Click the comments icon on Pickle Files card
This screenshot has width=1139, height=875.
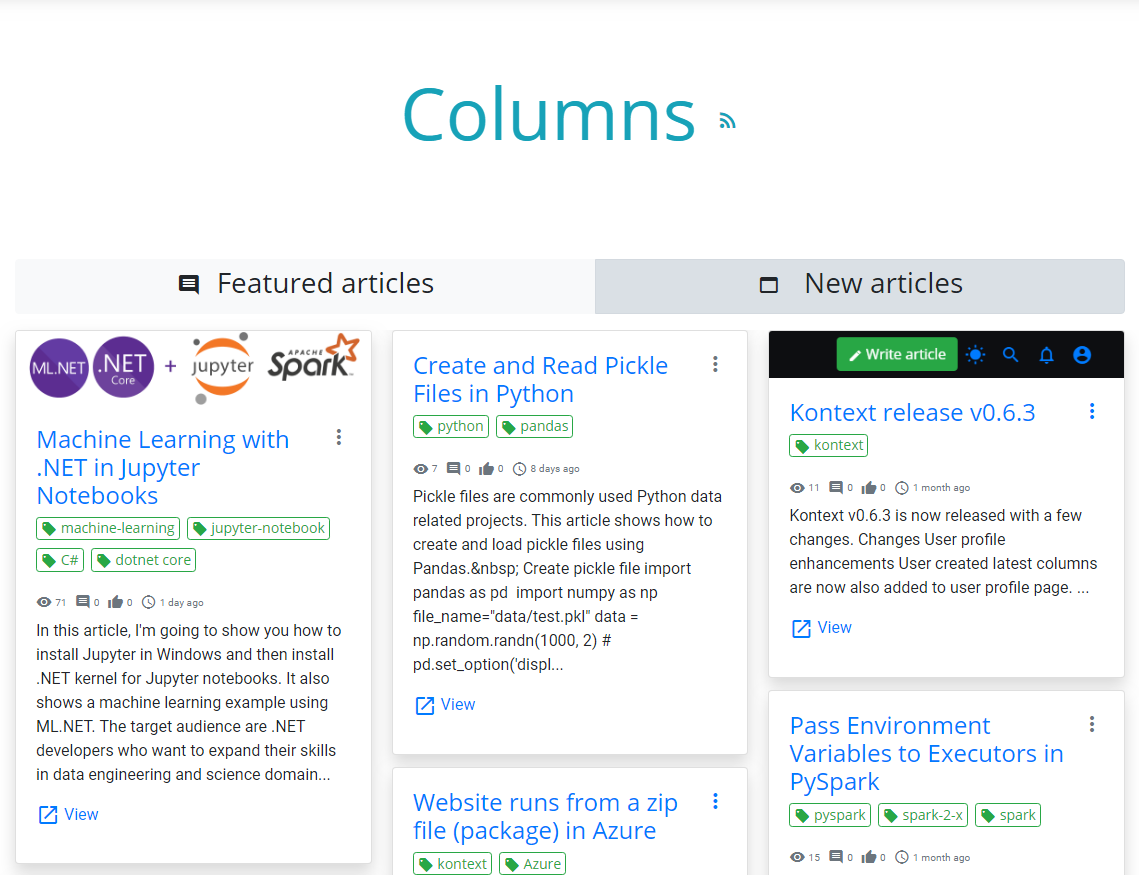pyautogui.click(x=453, y=468)
